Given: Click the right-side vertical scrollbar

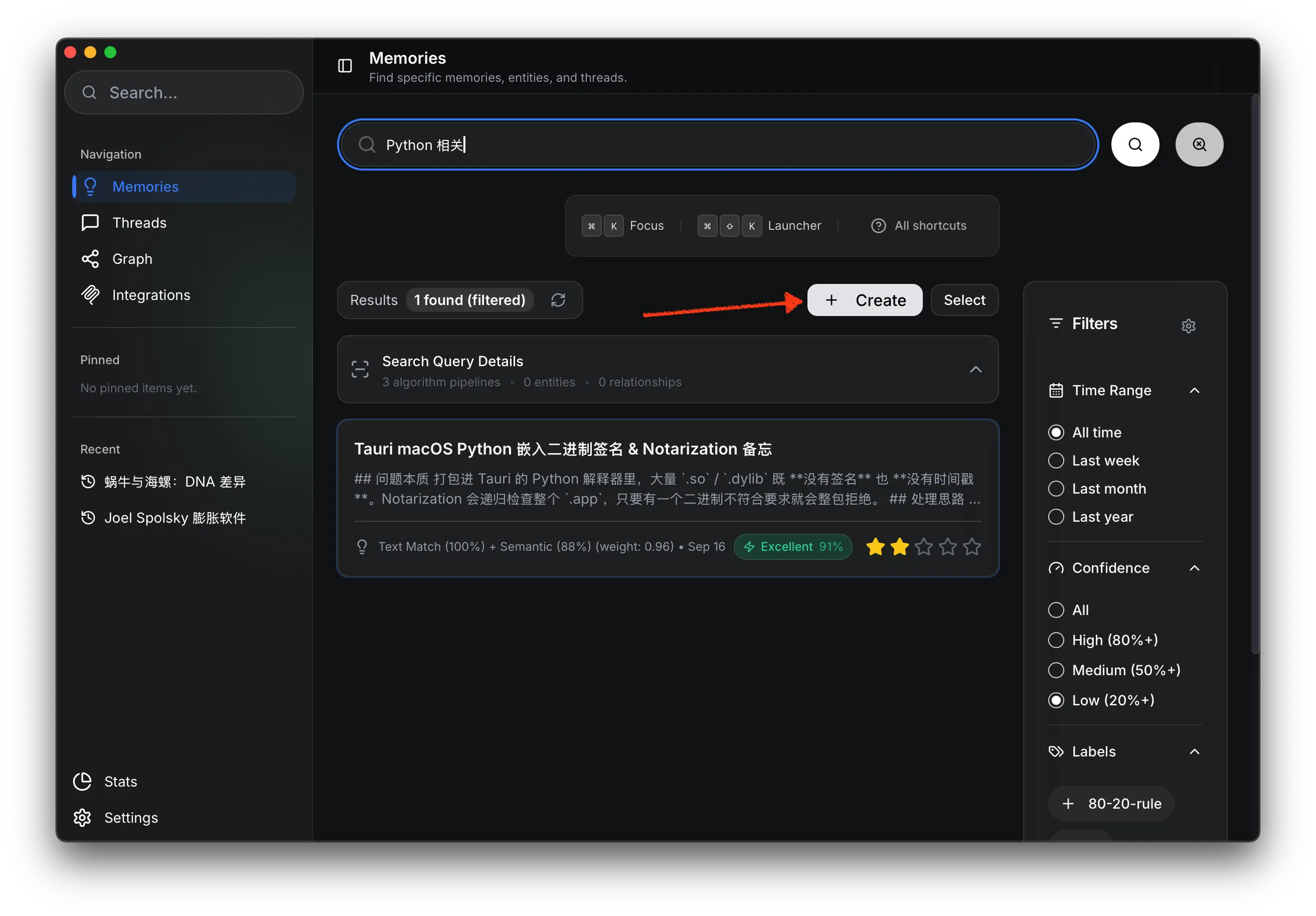Looking at the screenshot, I should coord(1254,373).
